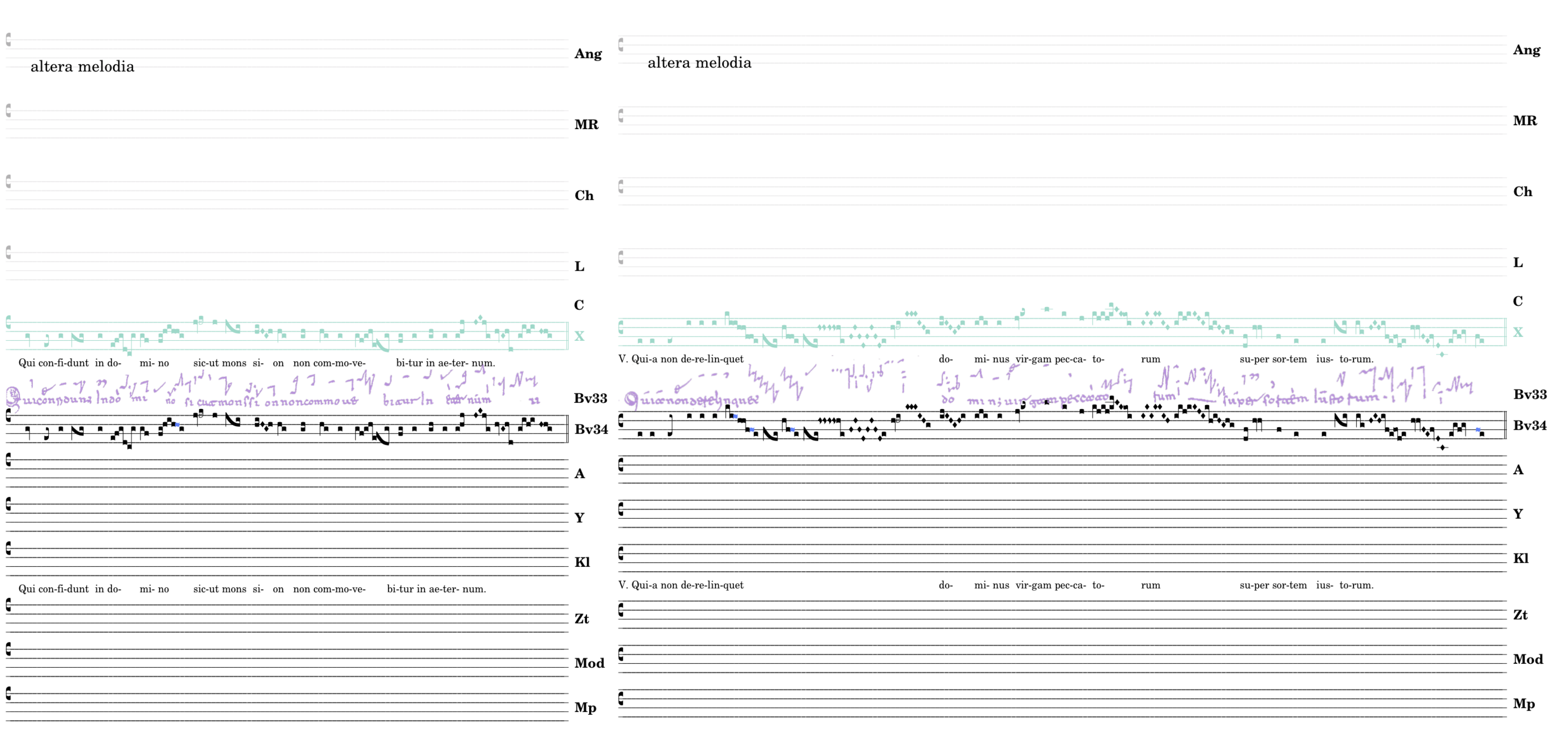Click the clef on right MR staff
Image resolution: width=1568 pixels, height=748 pixels.
pyautogui.click(x=621, y=116)
